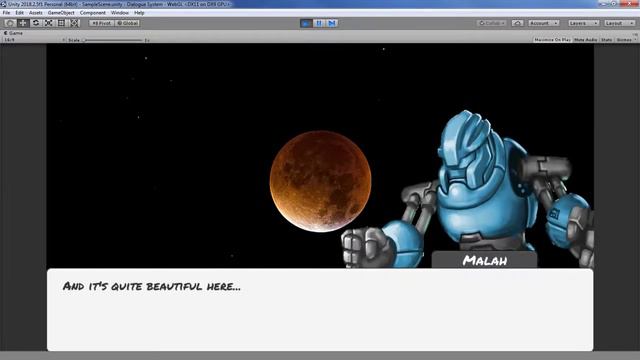Toggle the Global handle rotation button
The width and height of the screenshot is (640, 360).
pyautogui.click(x=127, y=23)
